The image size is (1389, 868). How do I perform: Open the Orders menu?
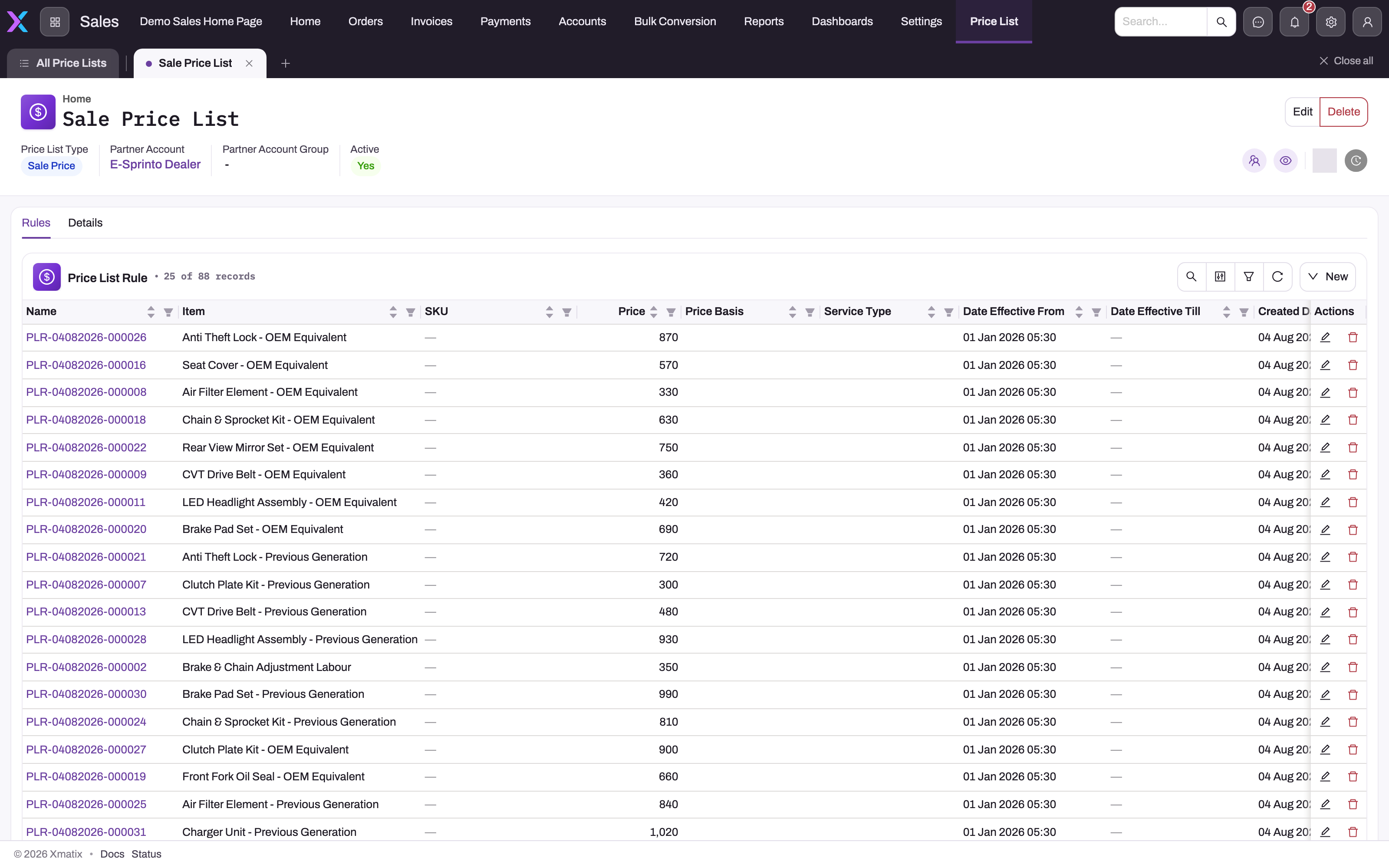365,22
